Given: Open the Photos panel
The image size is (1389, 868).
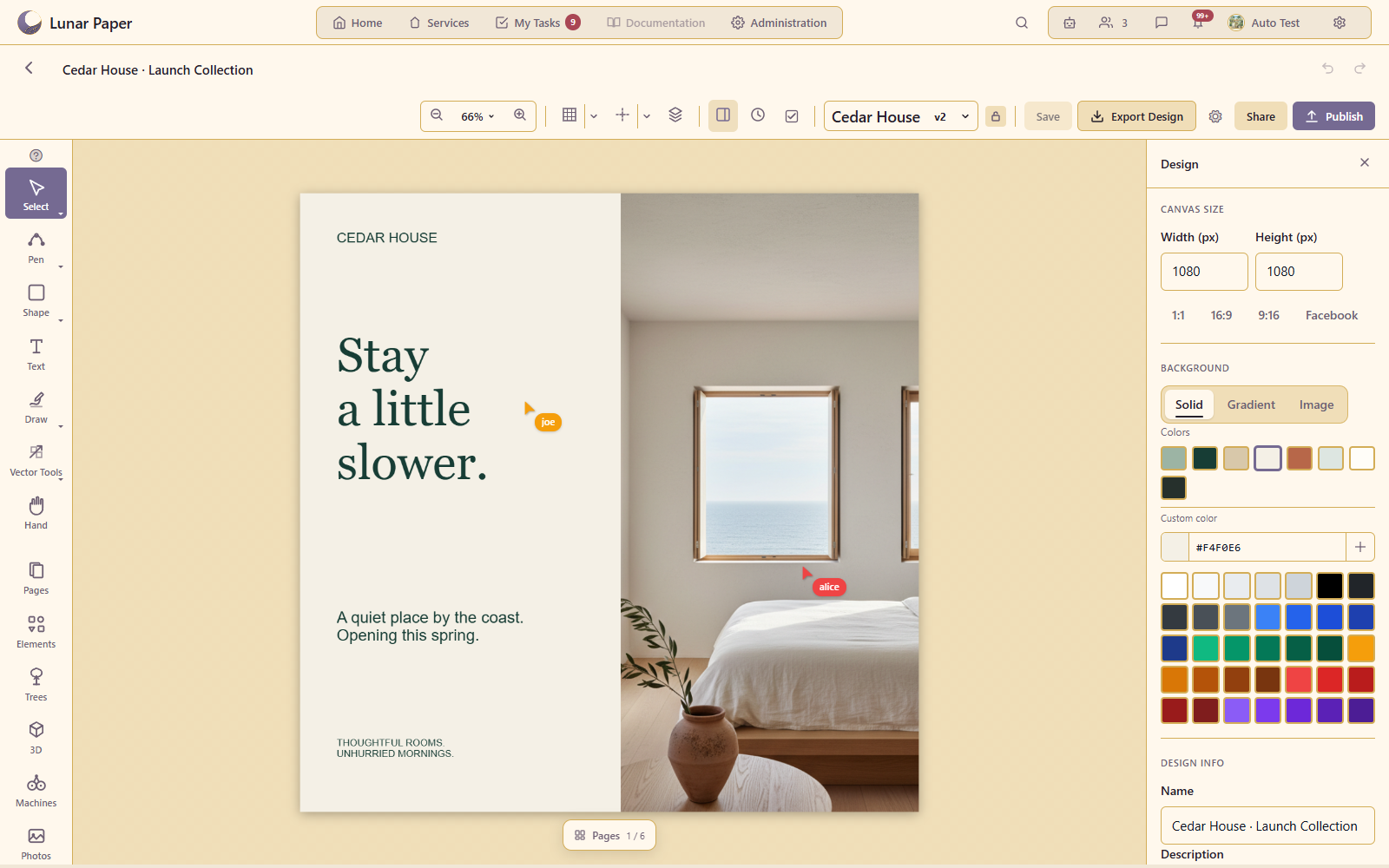Looking at the screenshot, I should pyautogui.click(x=36, y=844).
